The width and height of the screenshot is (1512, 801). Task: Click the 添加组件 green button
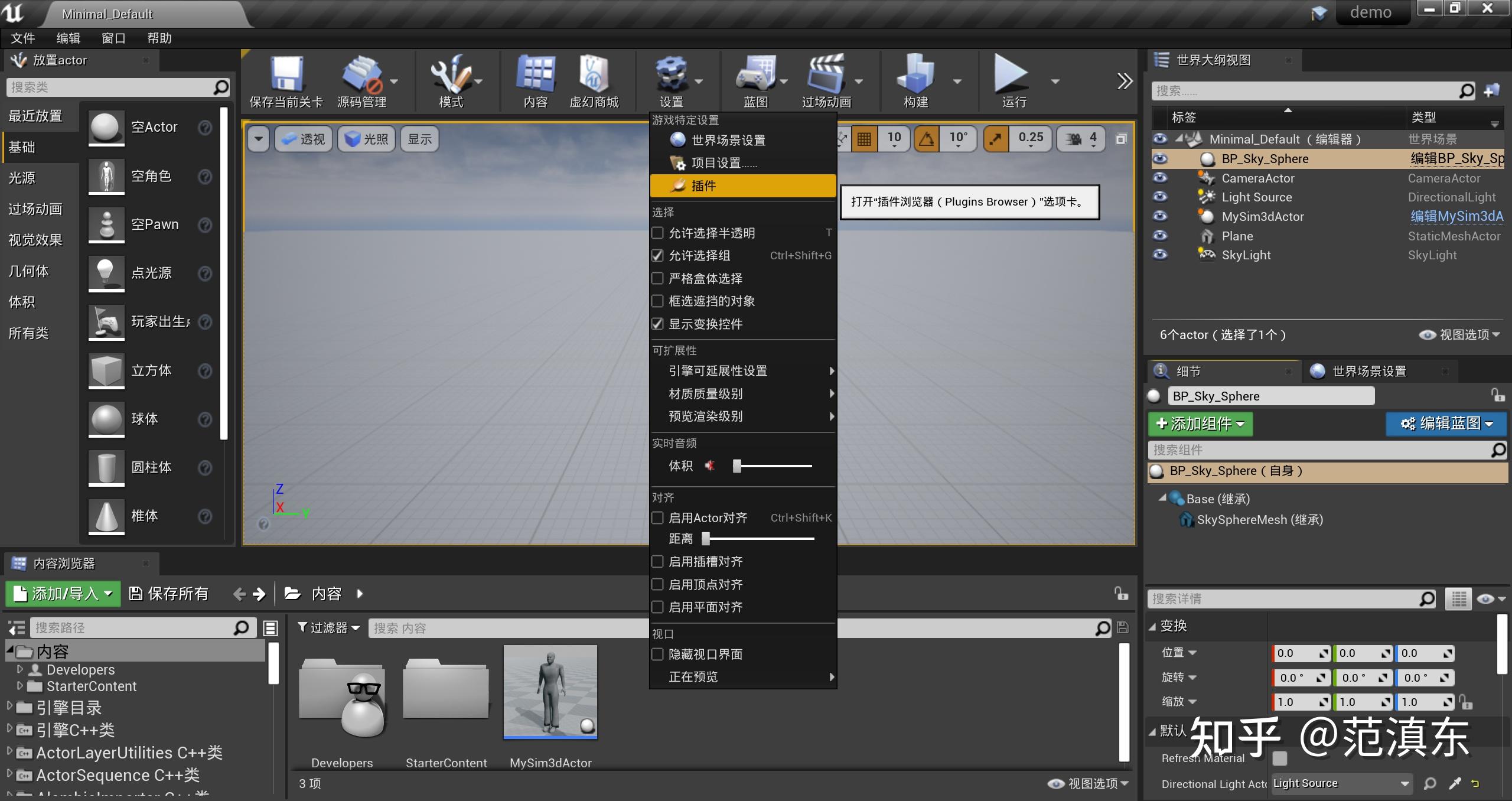click(1200, 424)
